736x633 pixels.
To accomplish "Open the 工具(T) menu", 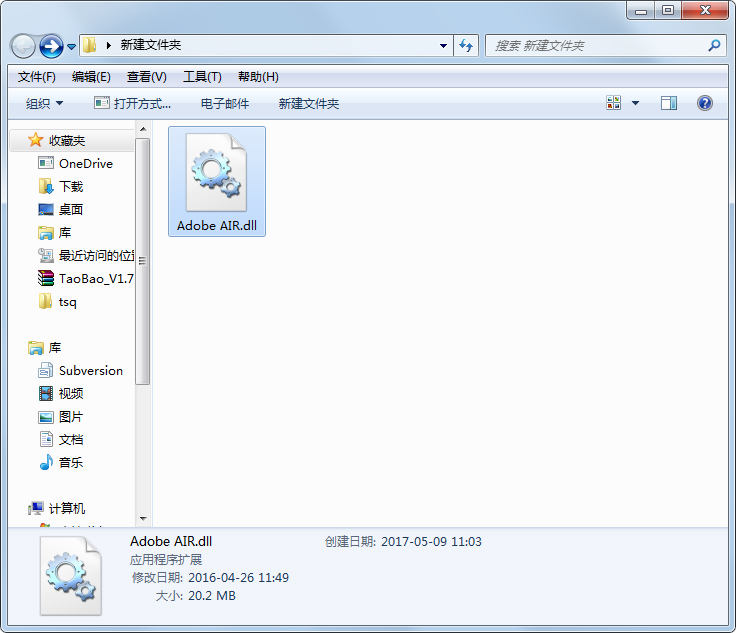I will pyautogui.click(x=202, y=76).
